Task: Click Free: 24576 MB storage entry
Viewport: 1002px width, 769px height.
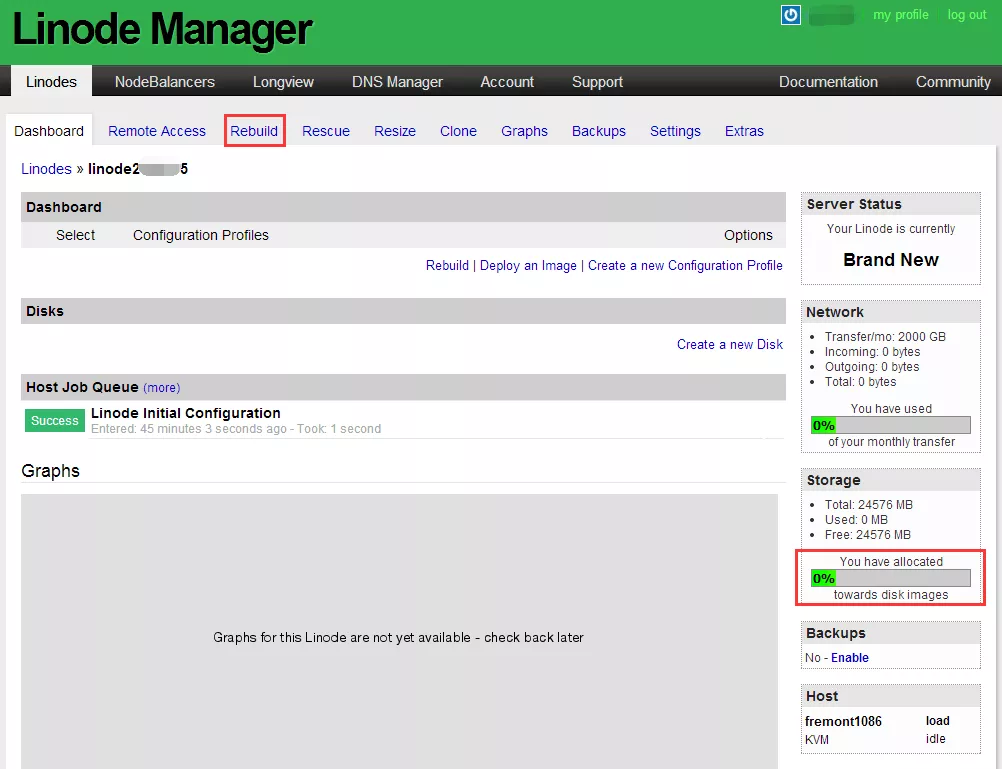Action: [x=867, y=534]
